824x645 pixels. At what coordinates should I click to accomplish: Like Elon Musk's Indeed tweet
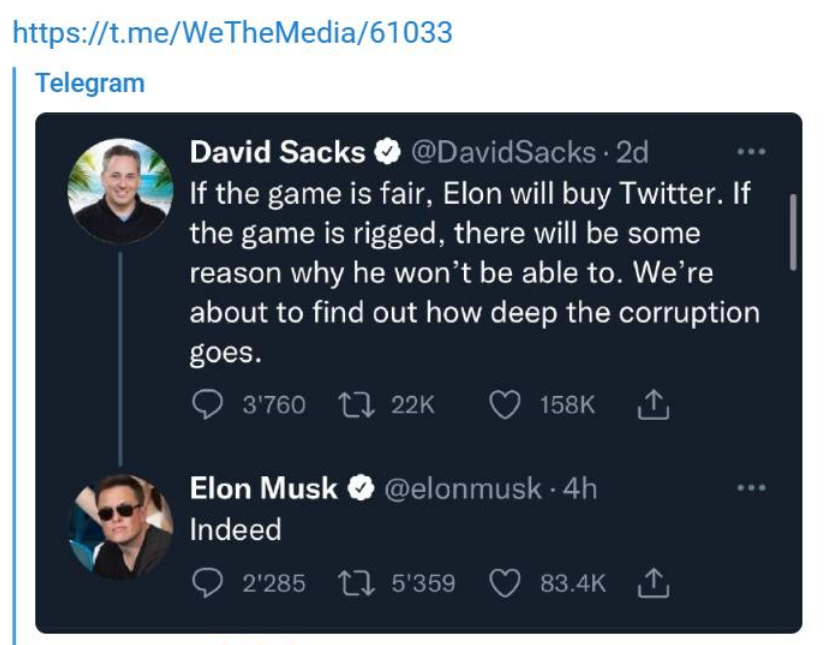(506, 581)
